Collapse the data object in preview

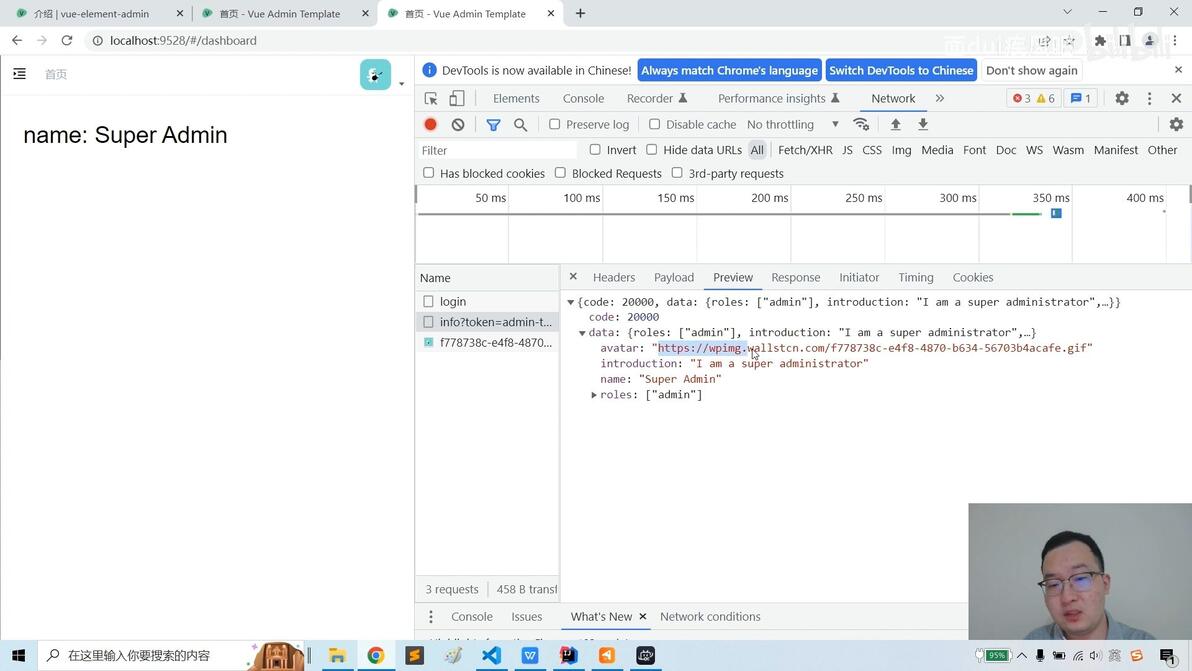pos(582,333)
